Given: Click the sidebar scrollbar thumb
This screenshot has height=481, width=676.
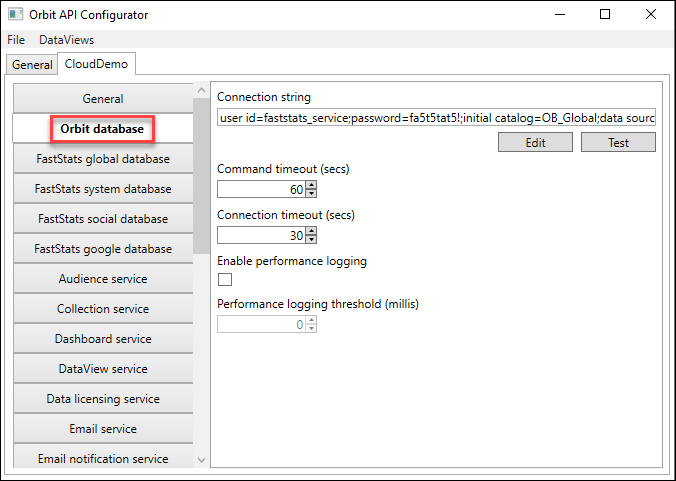Looking at the screenshot, I should coord(201,175).
